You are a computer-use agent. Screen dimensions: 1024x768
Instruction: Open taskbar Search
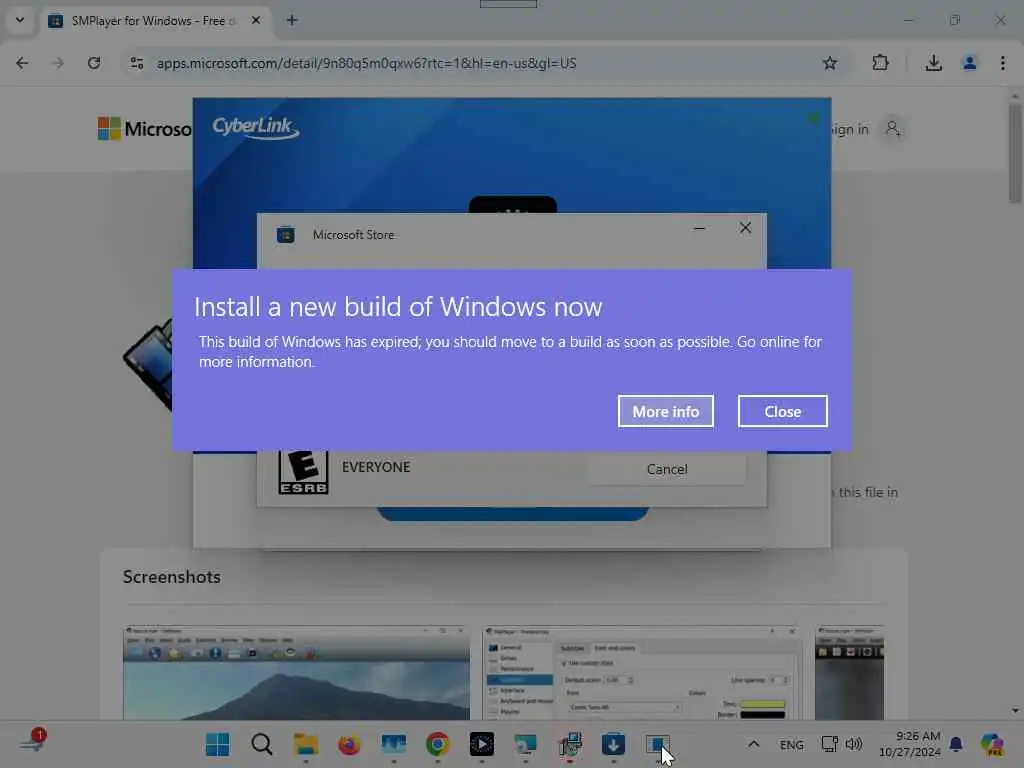[x=261, y=744]
